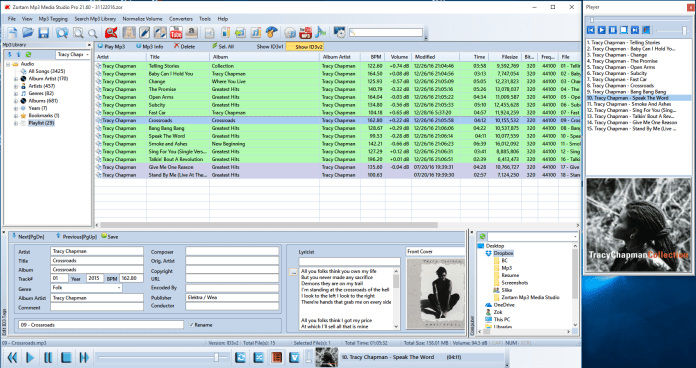696x368 pixels.
Task: Click the Sel. All button
Action: pyautogui.click(x=223, y=47)
